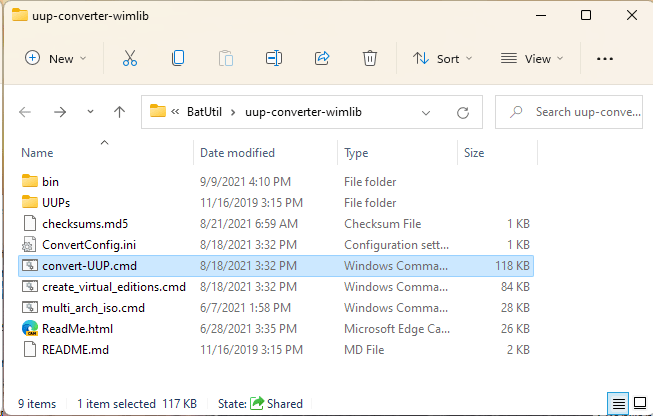Go up one folder level arrow
Image resolution: width=653 pixels, height=416 pixels.
(119, 112)
